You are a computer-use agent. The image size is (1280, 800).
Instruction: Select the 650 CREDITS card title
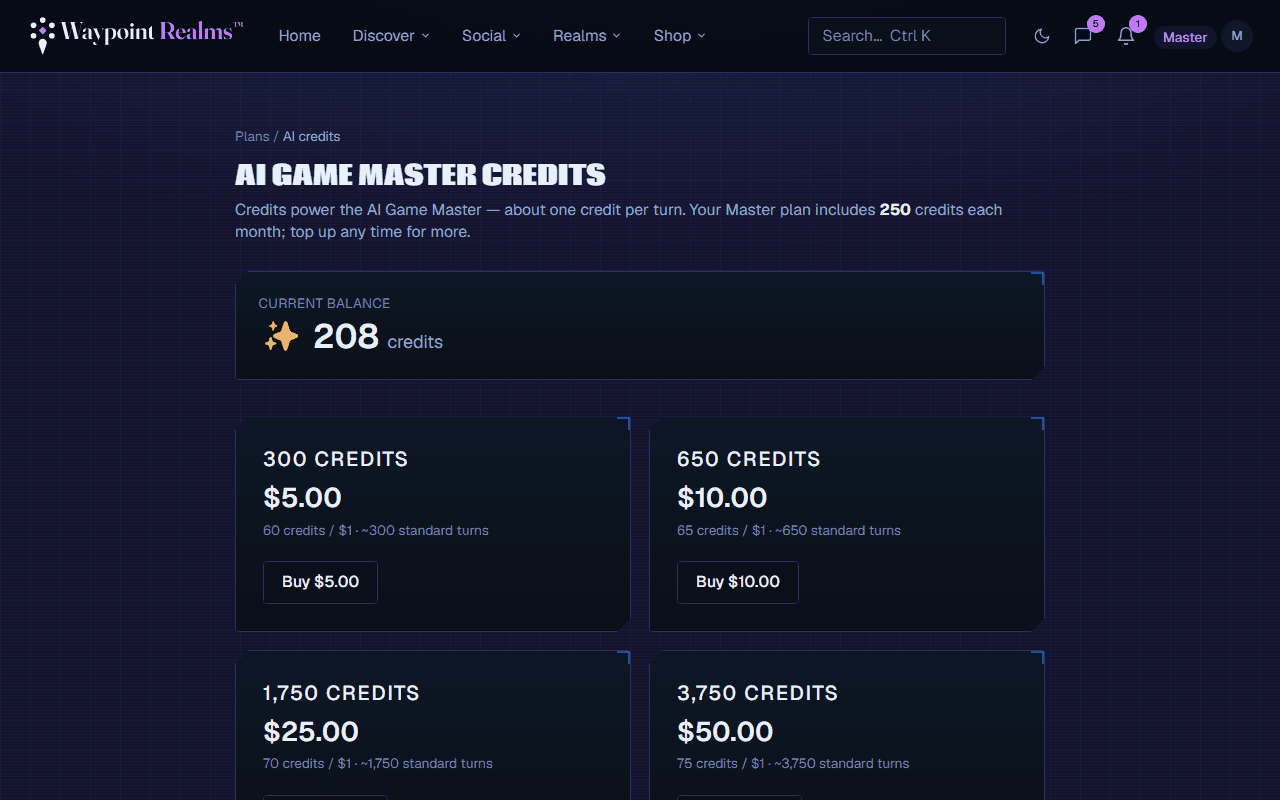pyautogui.click(x=749, y=459)
